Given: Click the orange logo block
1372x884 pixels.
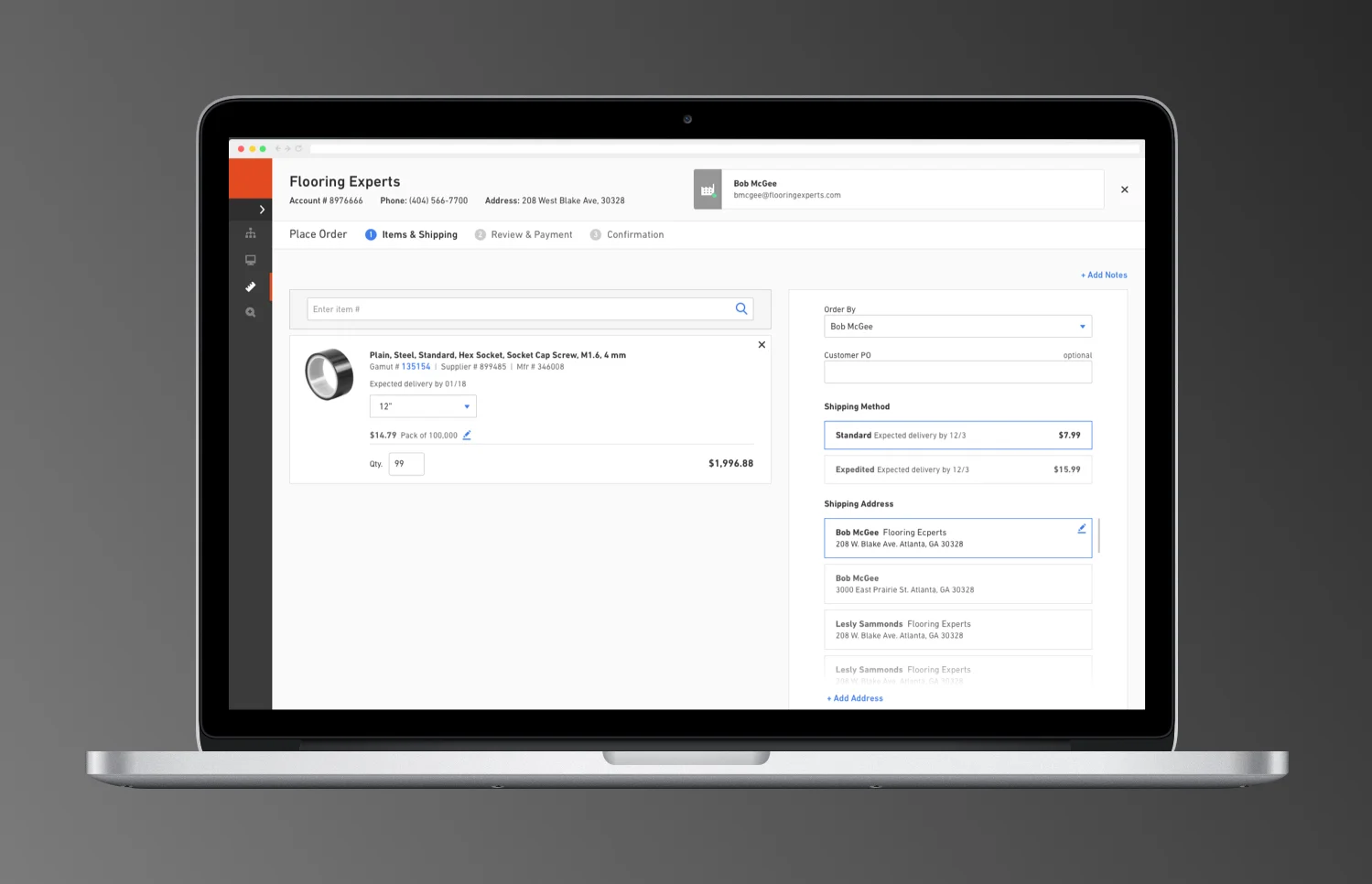Looking at the screenshot, I should click(250, 178).
